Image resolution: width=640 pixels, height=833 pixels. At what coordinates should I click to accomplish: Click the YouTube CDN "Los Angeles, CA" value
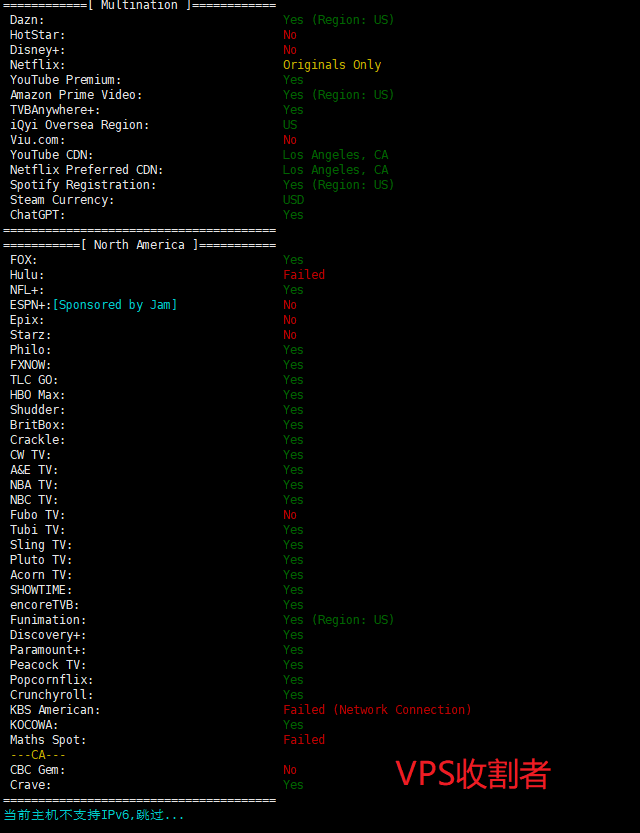pos(335,155)
